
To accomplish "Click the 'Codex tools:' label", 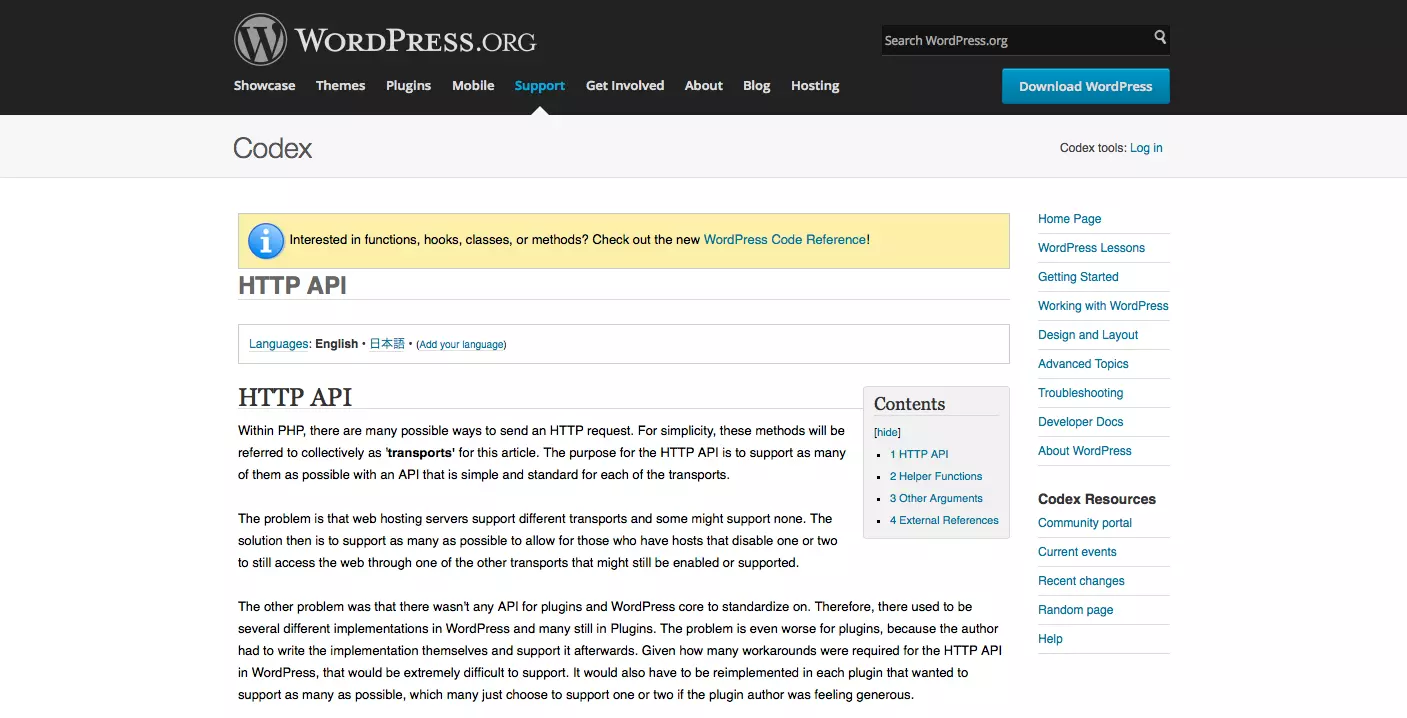I will tap(1093, 148).
